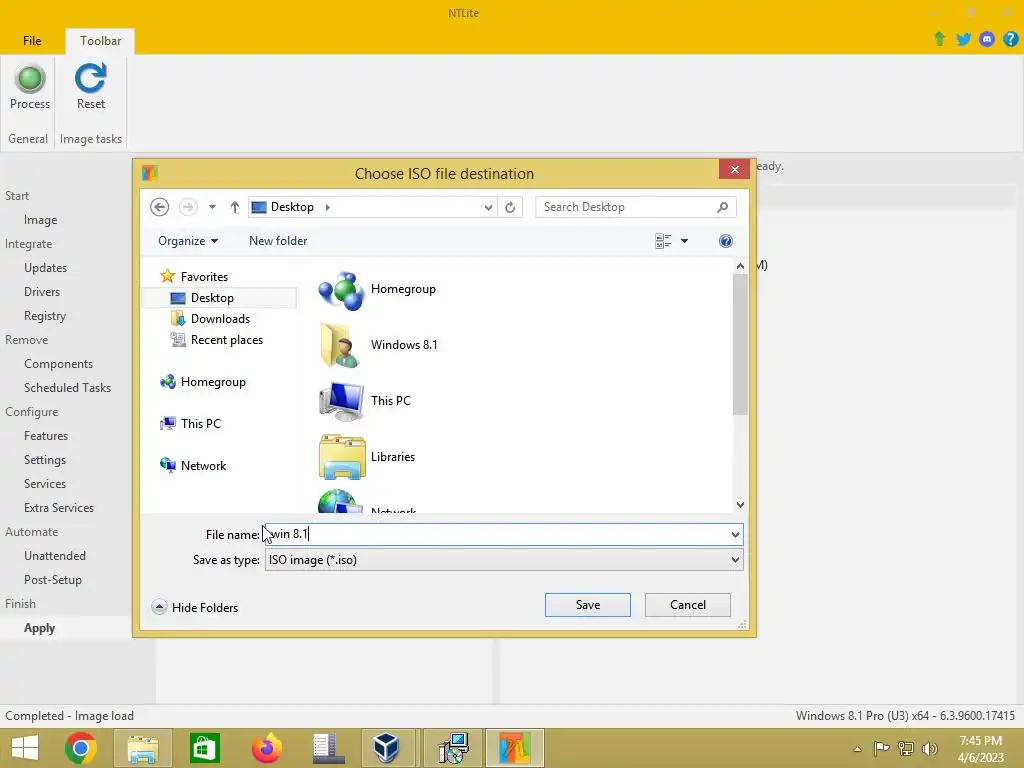The height and width of the screenshot is (768, 1024).
Task: Open the Post-Setup page in sidebar
Action: coord(52,580)
